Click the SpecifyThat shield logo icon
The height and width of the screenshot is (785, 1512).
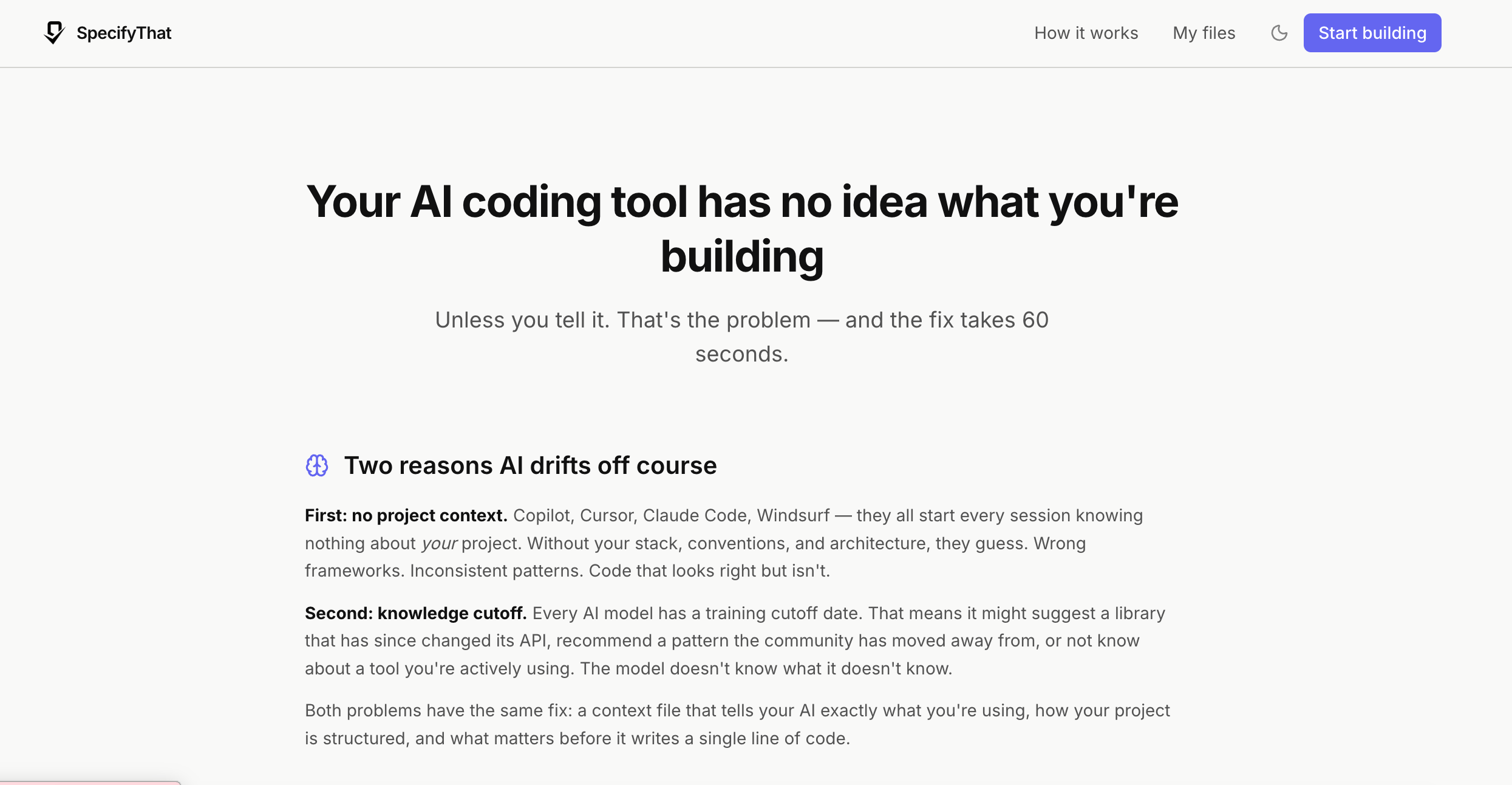tap(54, 33)
